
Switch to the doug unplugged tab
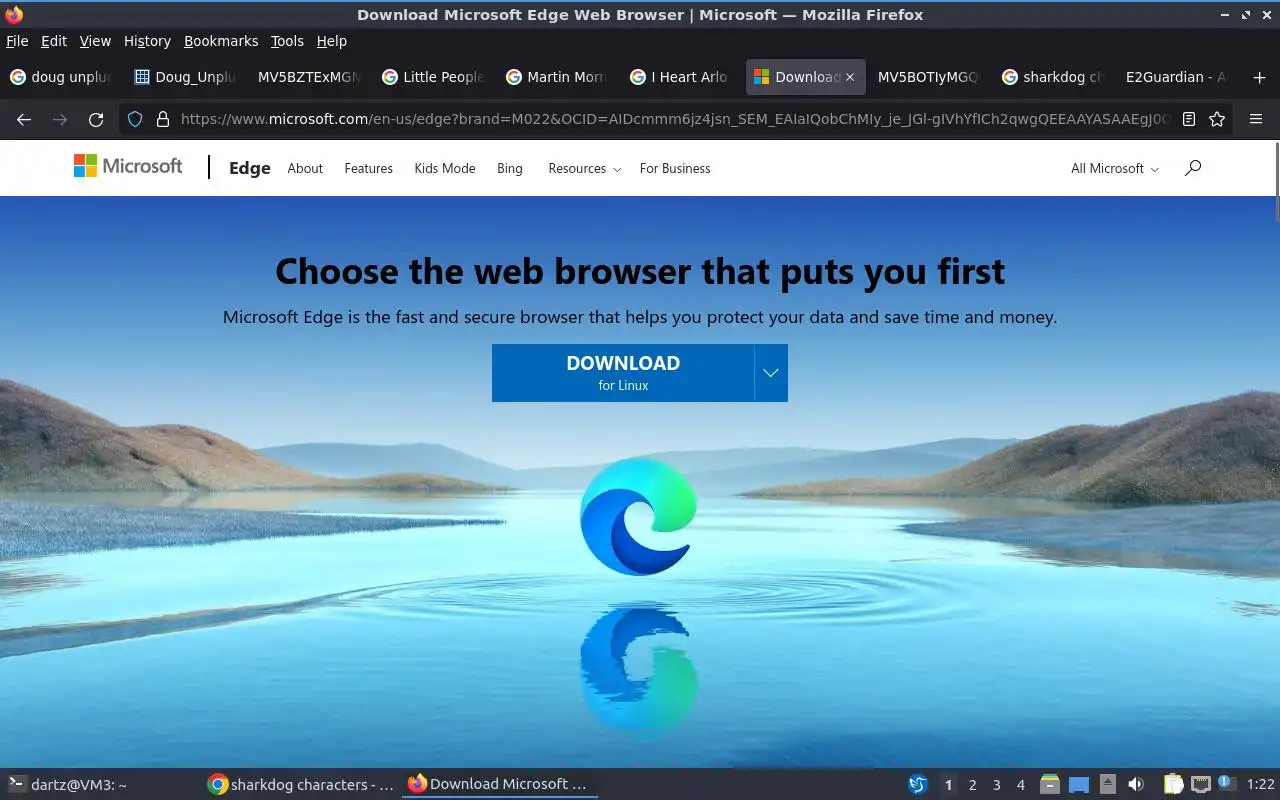(60, 77)
